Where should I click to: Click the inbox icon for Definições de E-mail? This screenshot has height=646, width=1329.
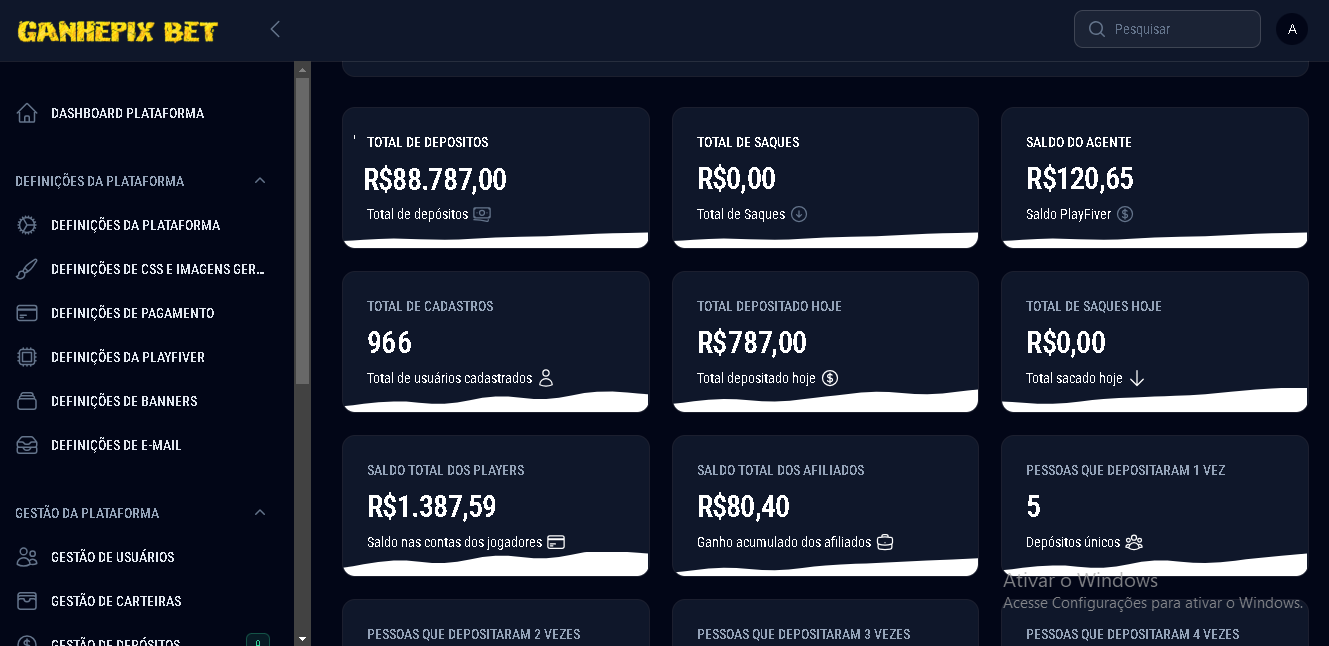point(27,445)
